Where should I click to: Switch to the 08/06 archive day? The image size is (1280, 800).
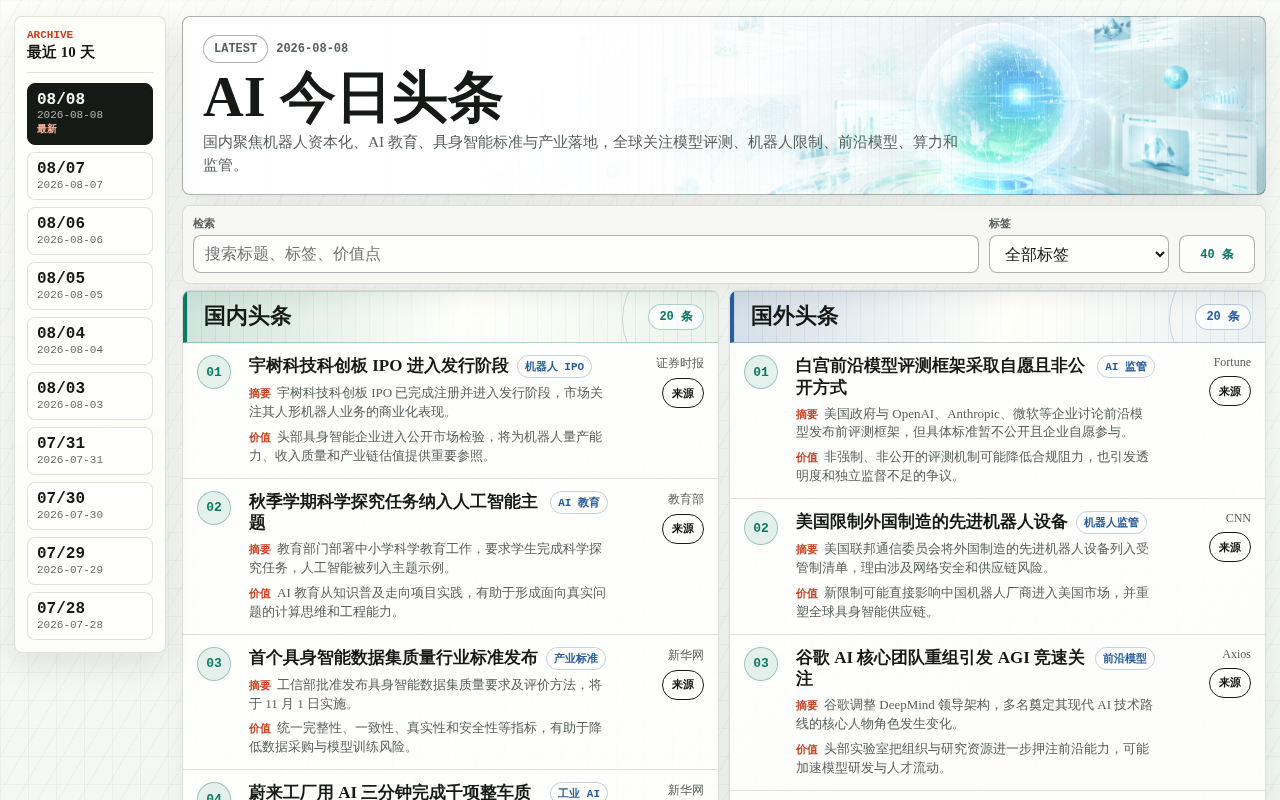point(90,231)
